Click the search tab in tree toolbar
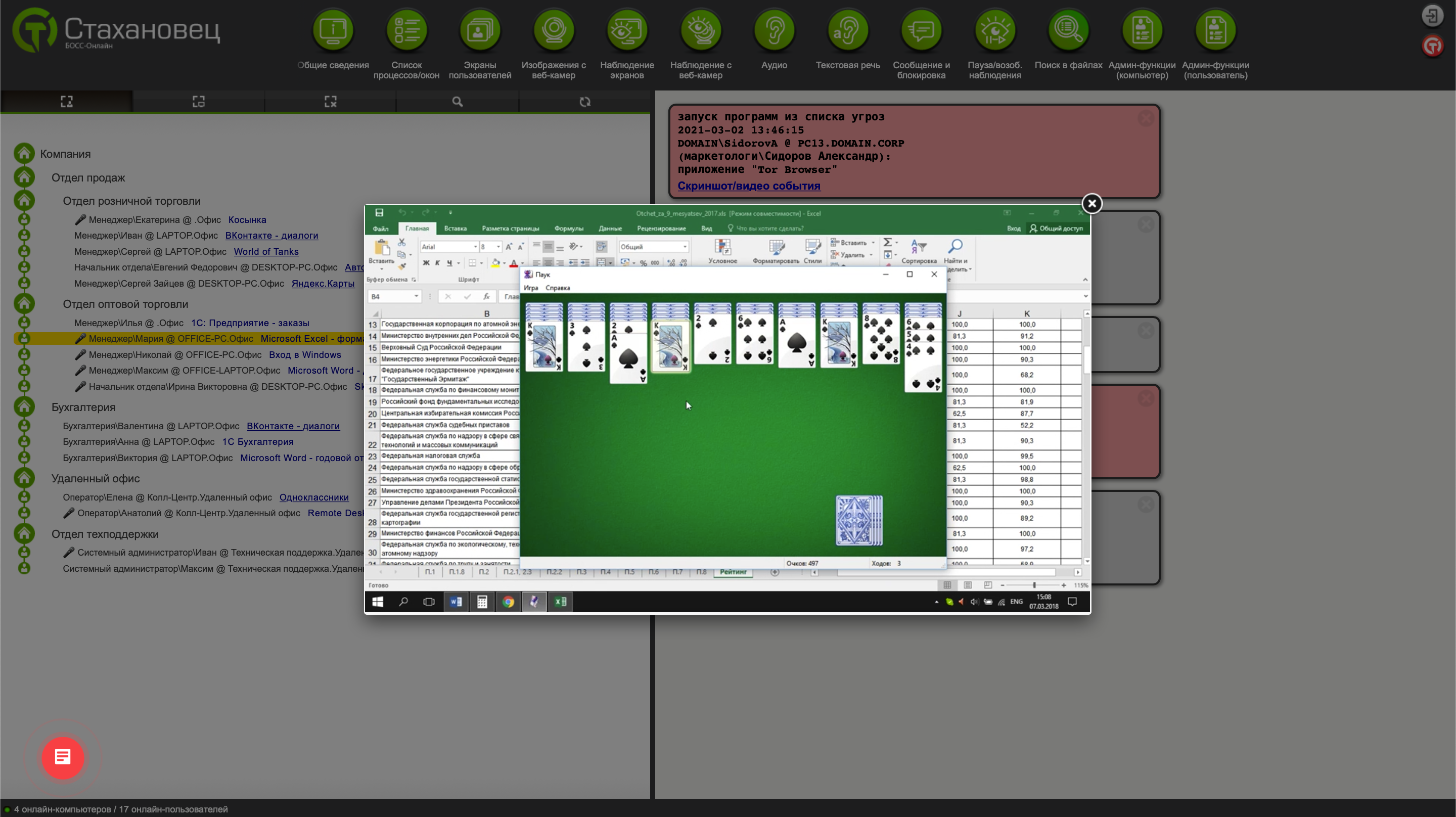Viewport: 1456px width, 817px height. [x=457, y=102]
